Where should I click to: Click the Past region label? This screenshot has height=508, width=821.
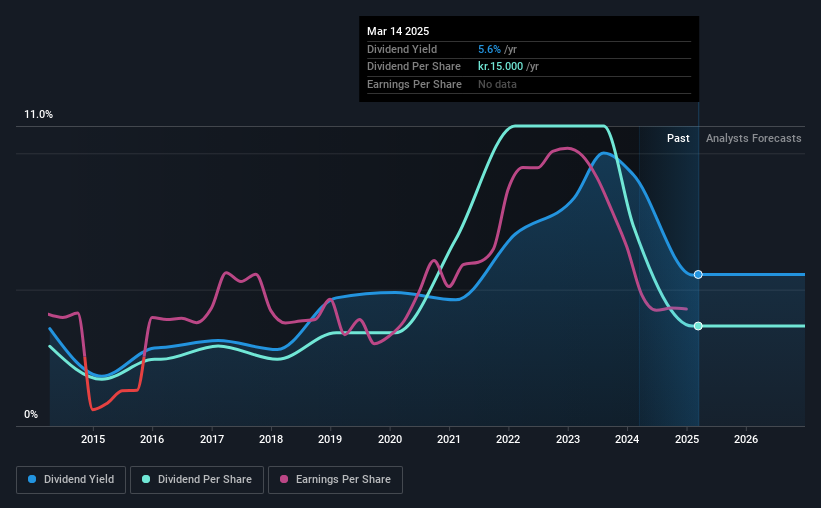point(678,138)
